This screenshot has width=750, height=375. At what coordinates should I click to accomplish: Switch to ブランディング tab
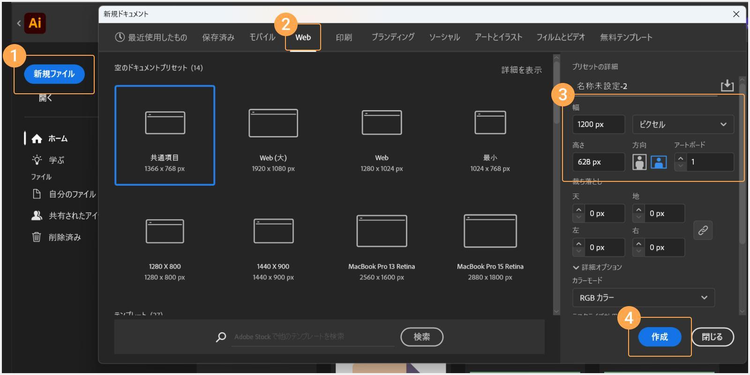click(x=393, y=37)
